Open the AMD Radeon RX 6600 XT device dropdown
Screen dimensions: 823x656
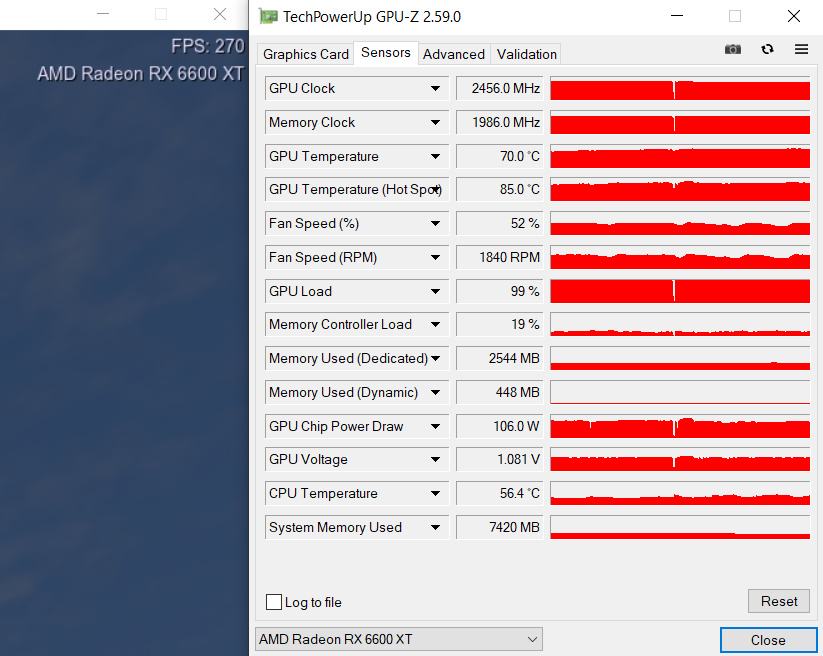point(398,639)
